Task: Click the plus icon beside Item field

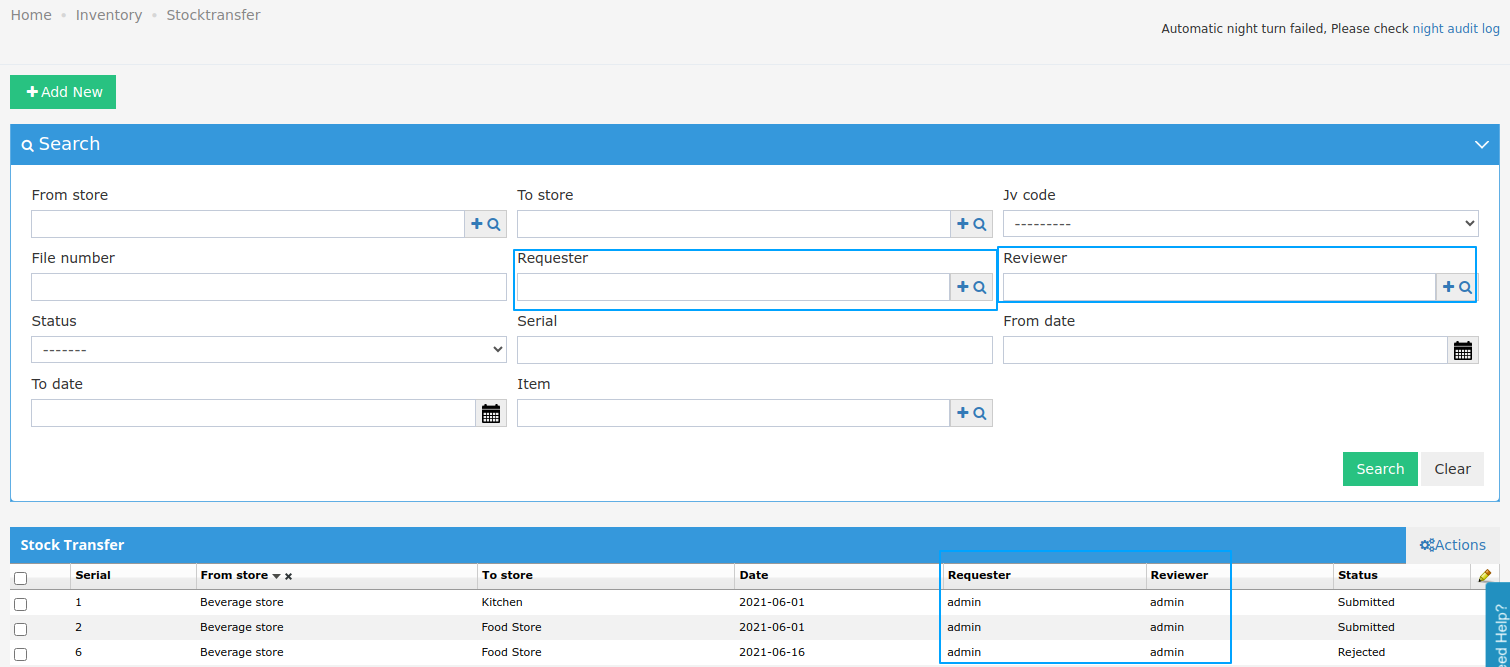Action: pos(963,413)
